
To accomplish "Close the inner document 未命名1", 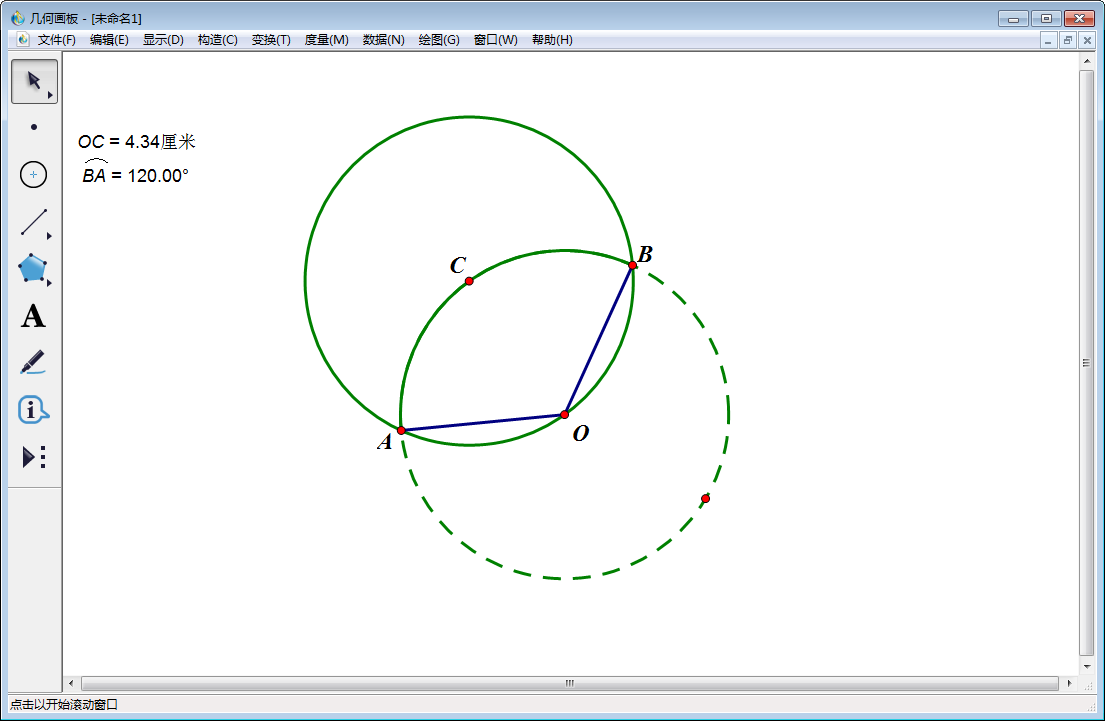I will point(1087,41).
